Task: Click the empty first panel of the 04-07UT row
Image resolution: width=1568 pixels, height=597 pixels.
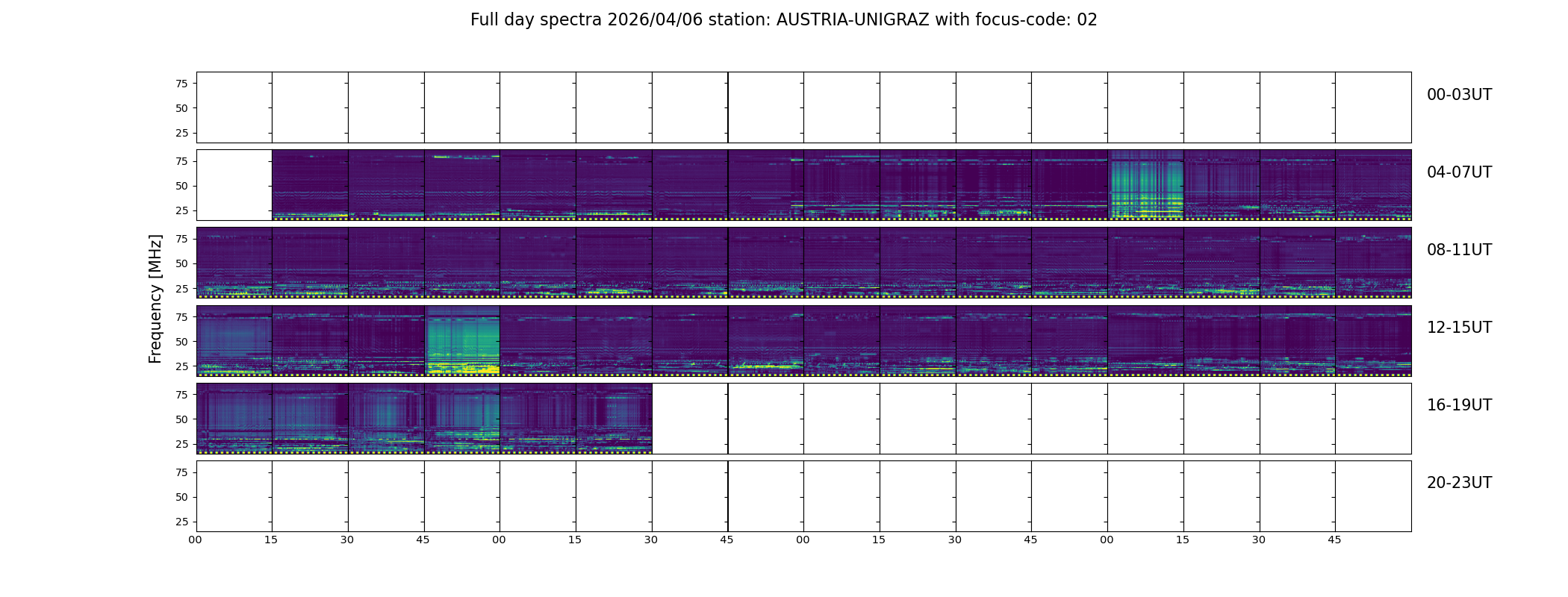Action: pyautogui.click(x=234, y=185)
